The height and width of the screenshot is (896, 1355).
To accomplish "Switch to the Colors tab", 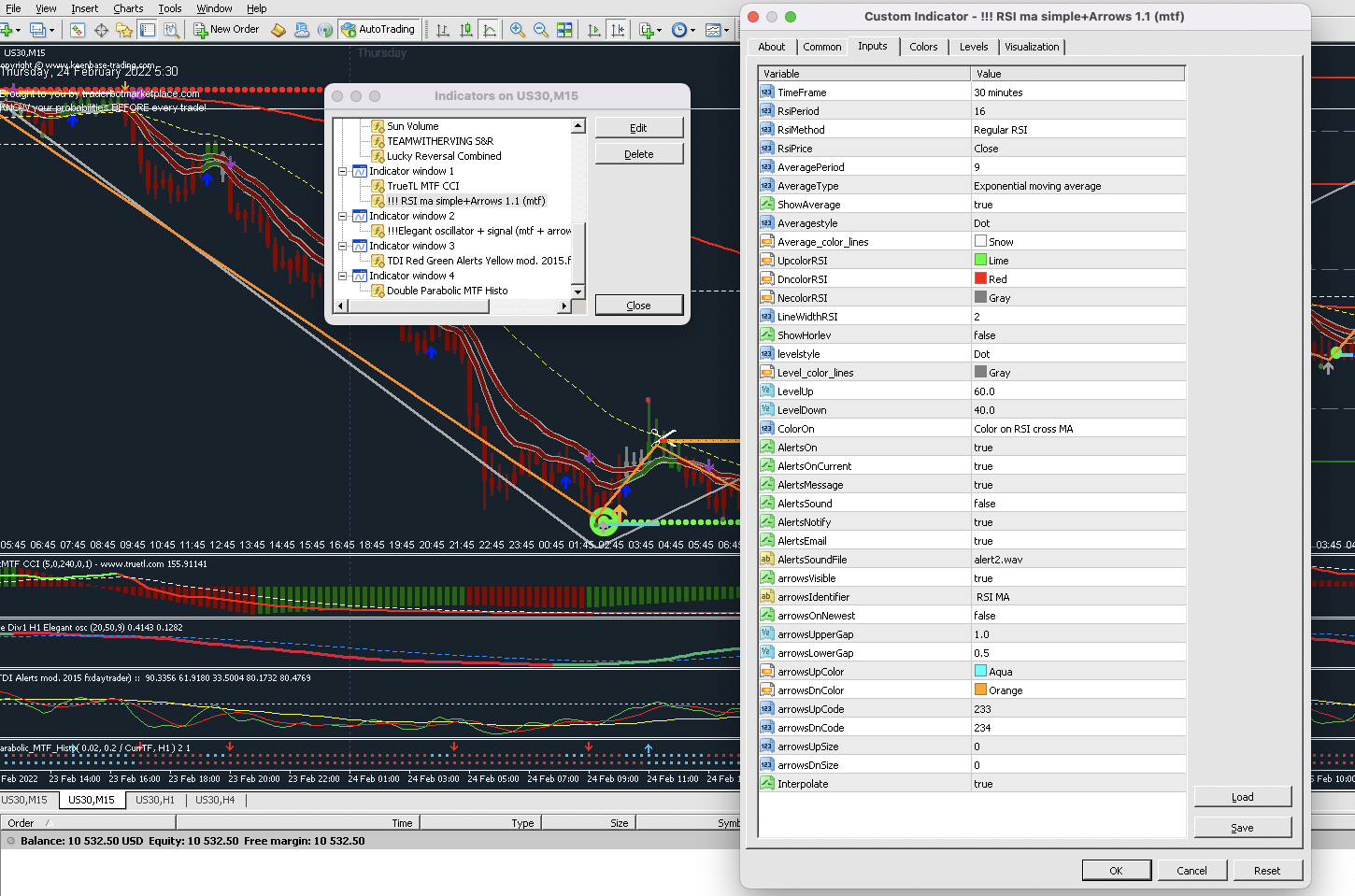I will click(923, 47).
